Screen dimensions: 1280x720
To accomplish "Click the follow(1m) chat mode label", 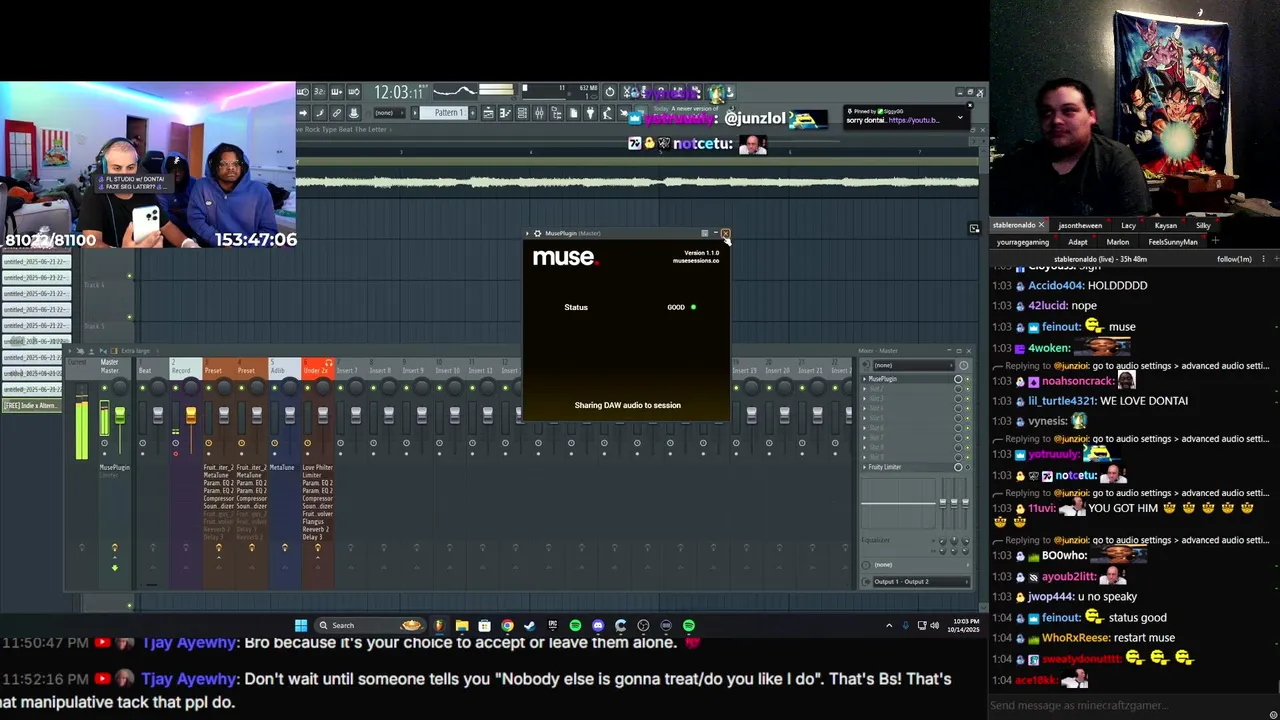I will 1234,259.
